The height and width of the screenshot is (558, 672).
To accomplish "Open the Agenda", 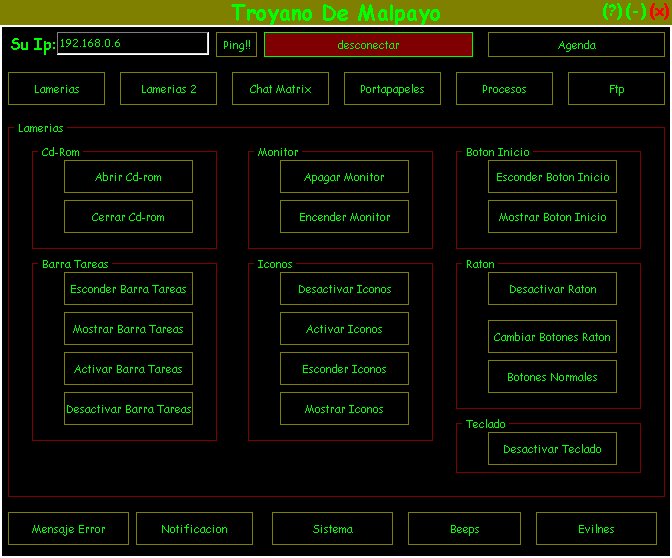I will [576, 45].
